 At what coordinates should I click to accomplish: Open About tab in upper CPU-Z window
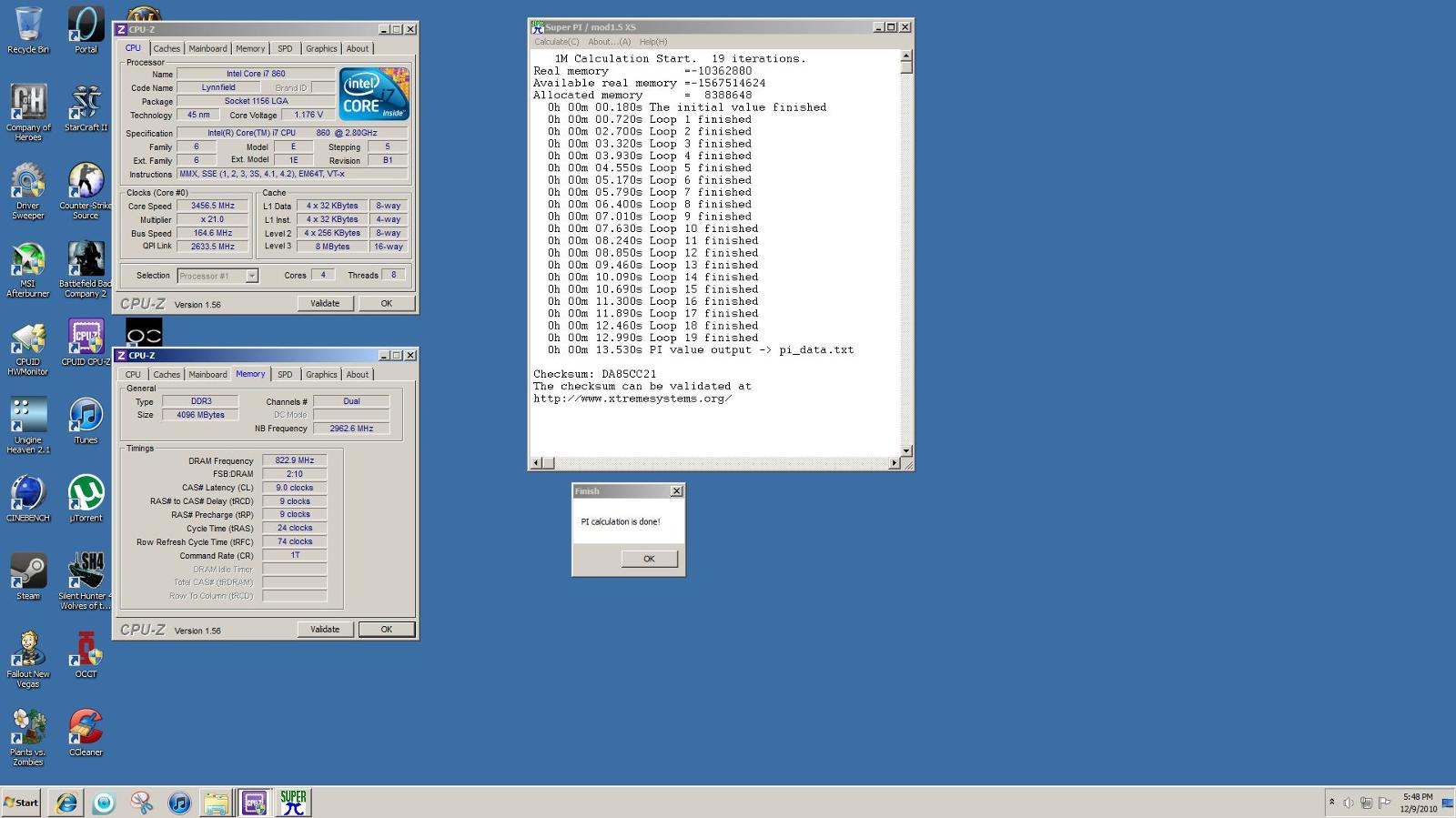358,49
